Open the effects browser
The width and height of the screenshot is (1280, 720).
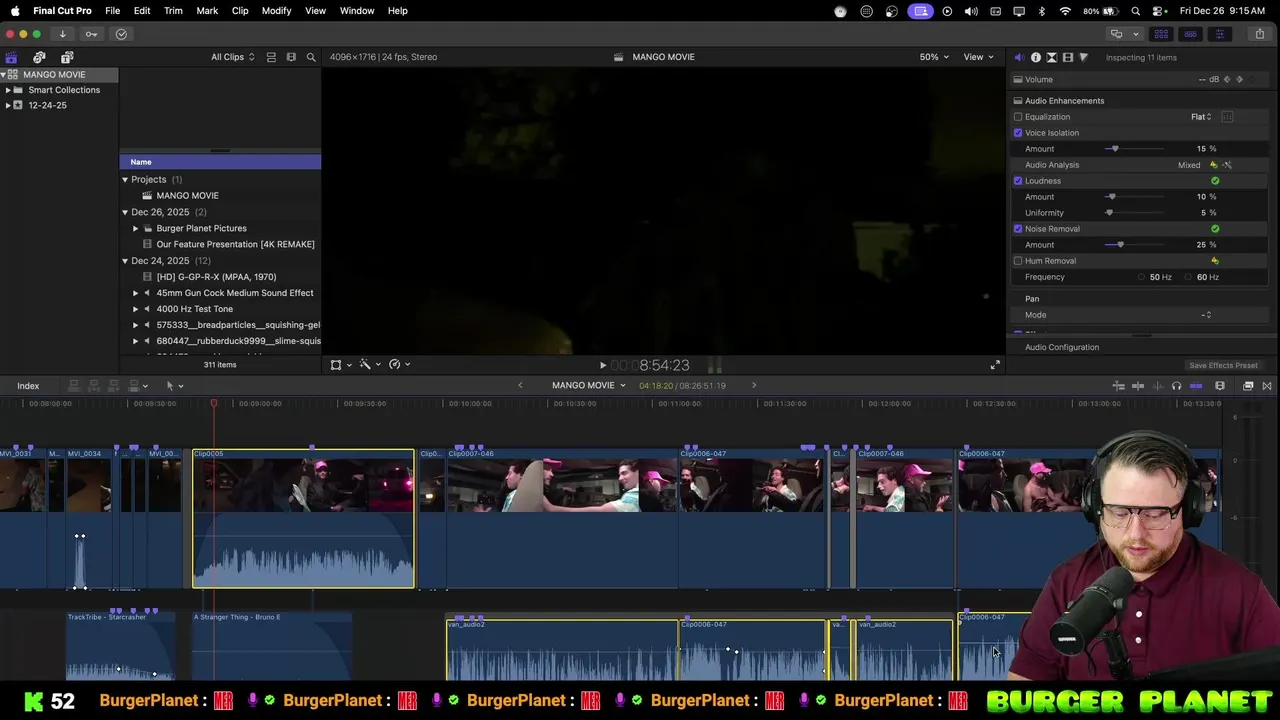(x=1248, y=386)
